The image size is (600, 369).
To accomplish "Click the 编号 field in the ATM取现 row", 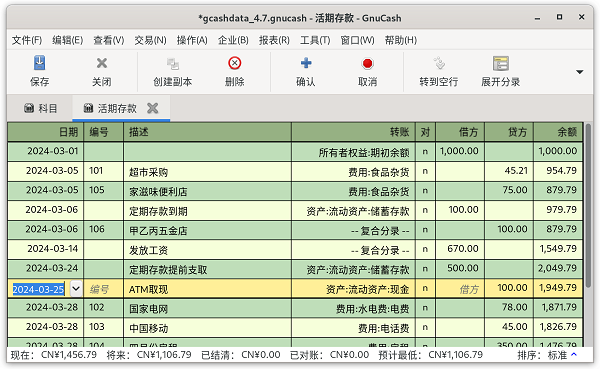I will (x=103, y=289).
